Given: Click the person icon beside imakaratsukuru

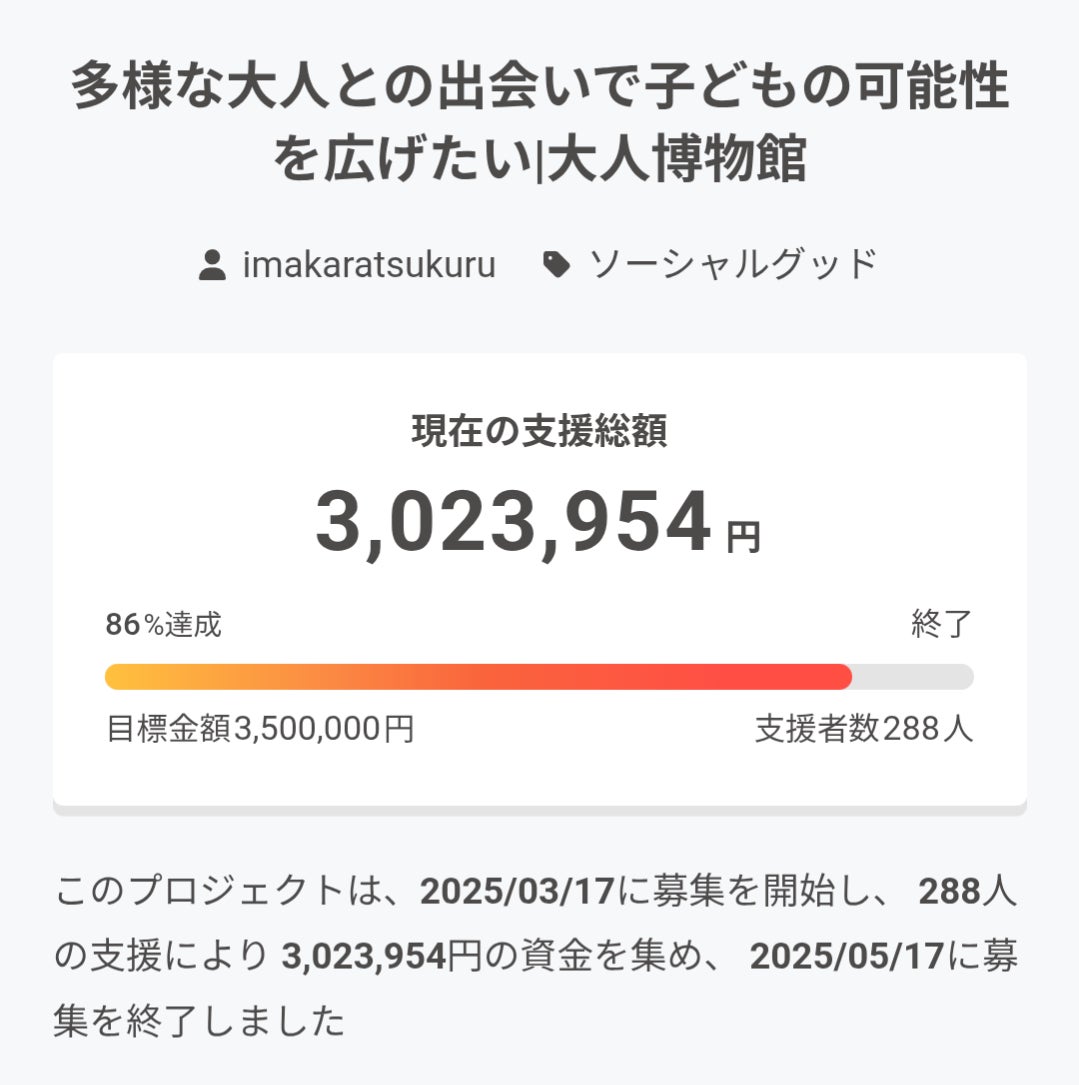Looking at the screenshot, I should click(211, 266).
